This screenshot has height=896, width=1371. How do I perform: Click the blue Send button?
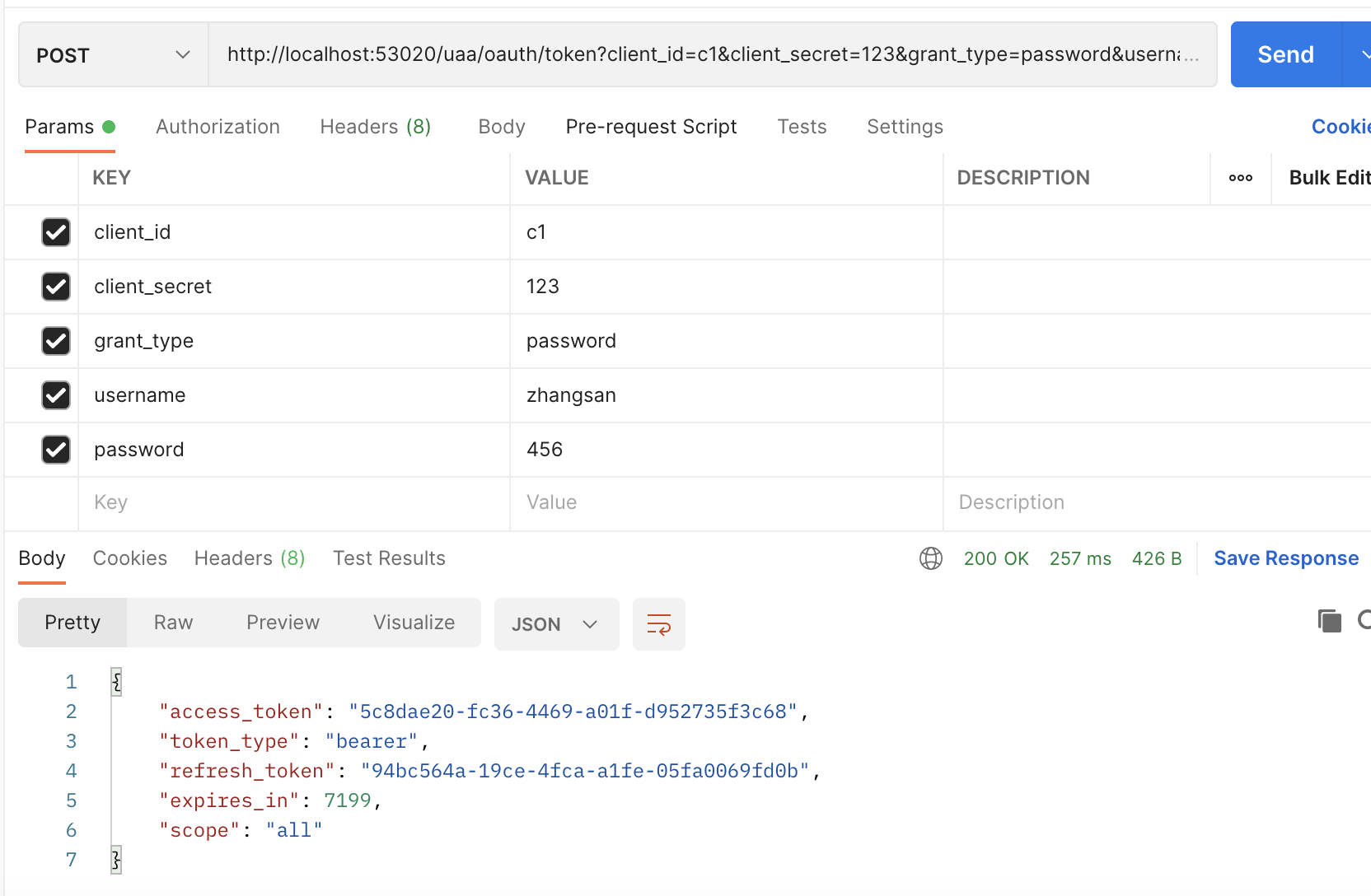[x=1285, y=54]
